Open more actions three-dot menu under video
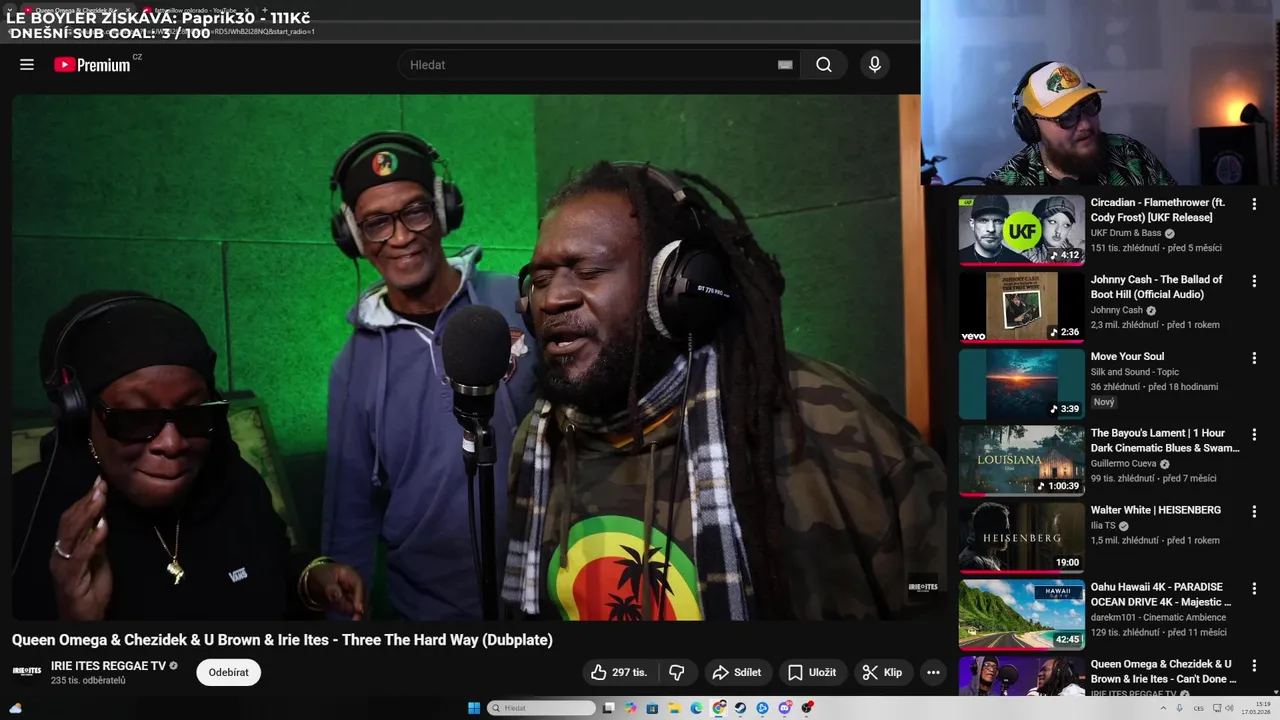 coord(933,673)
